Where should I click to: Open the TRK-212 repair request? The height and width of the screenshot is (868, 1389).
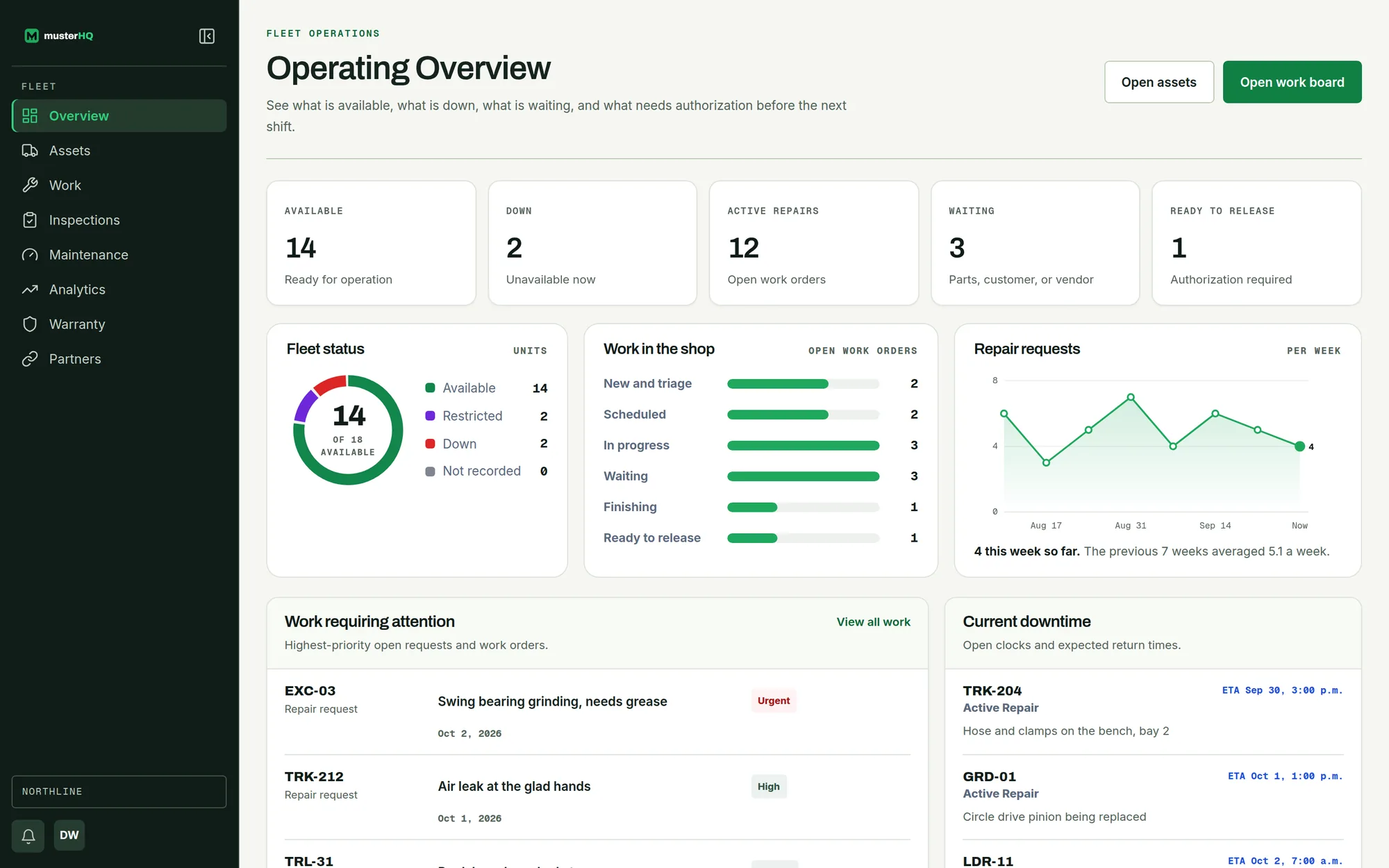(597, 797)
